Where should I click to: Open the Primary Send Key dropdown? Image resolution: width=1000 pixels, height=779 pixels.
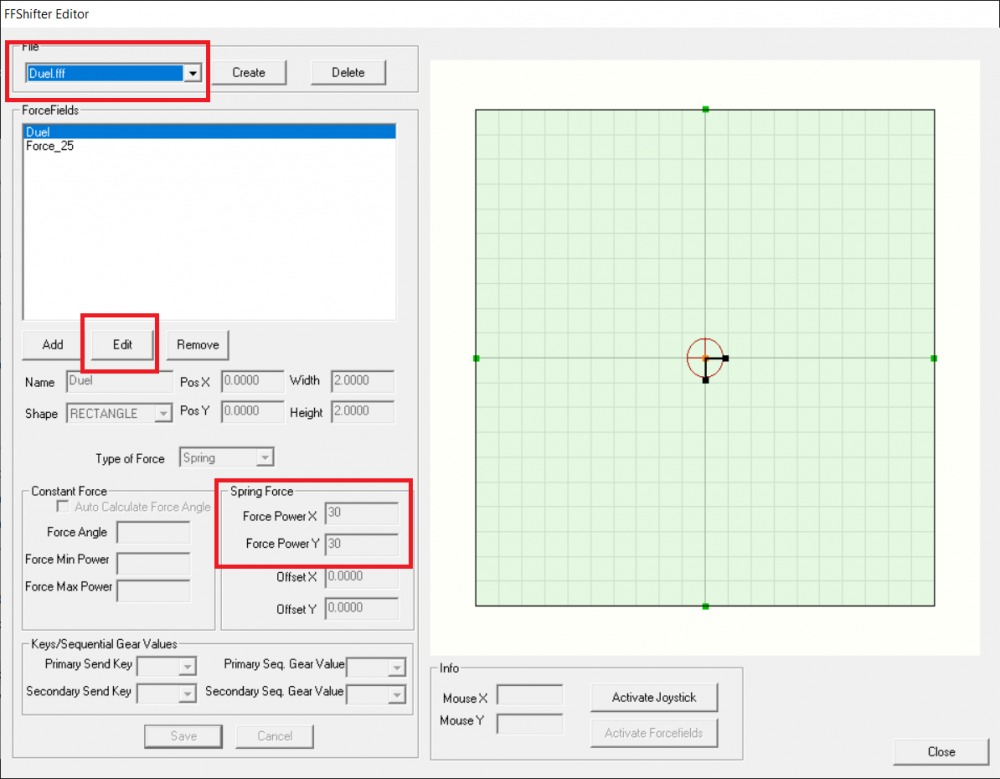coord(187,667)
